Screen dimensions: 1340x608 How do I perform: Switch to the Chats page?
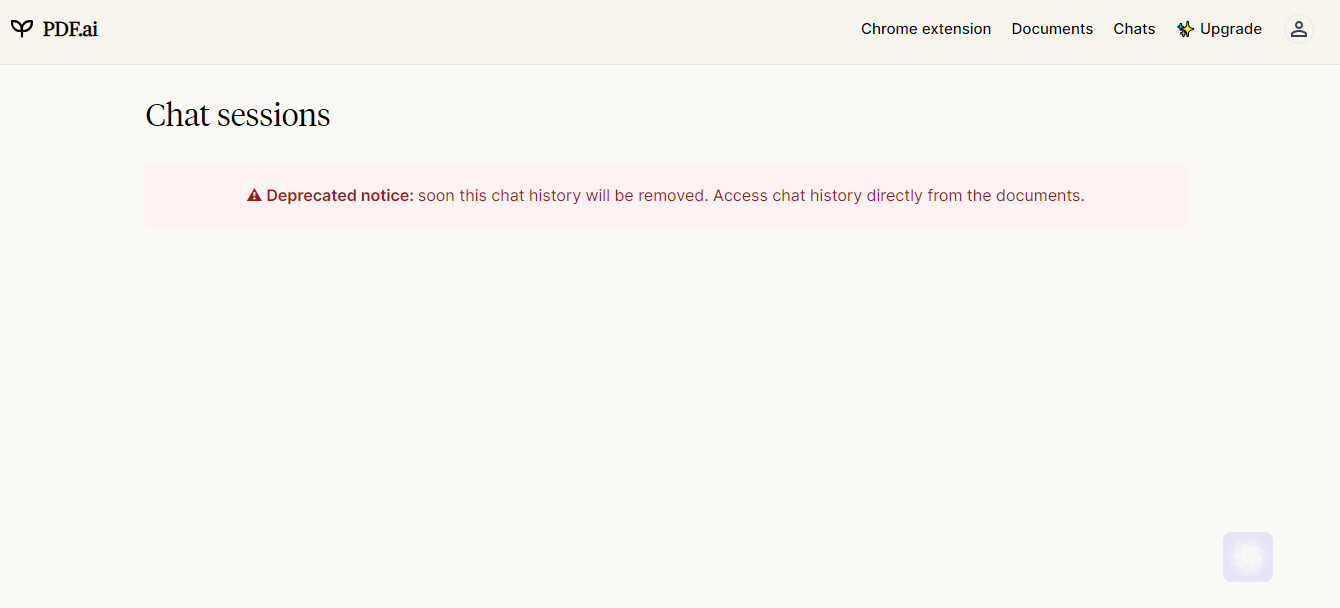(x=1134, y=29)
